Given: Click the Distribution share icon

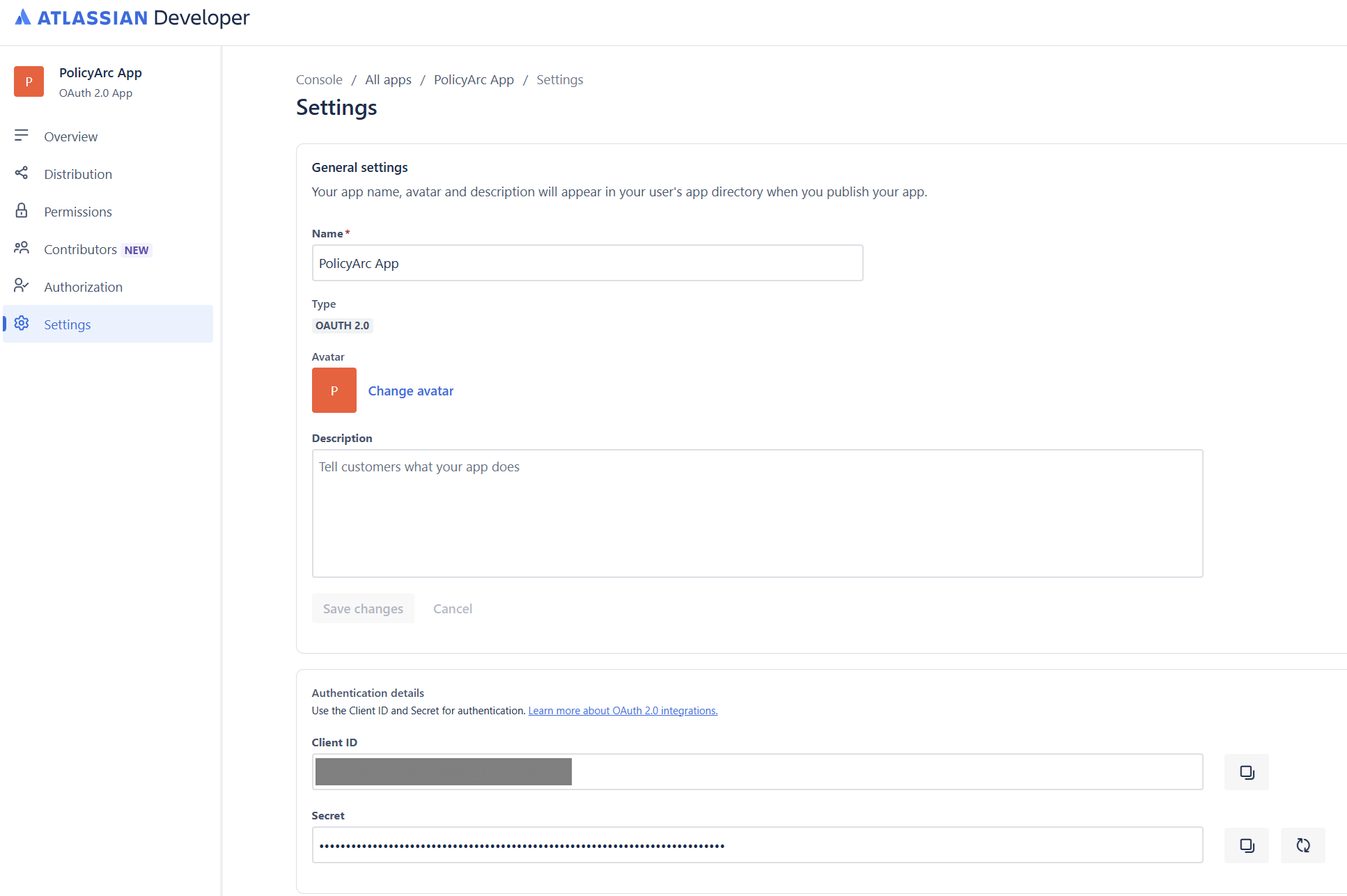Looking at the screenshot, I should (22, 173).
